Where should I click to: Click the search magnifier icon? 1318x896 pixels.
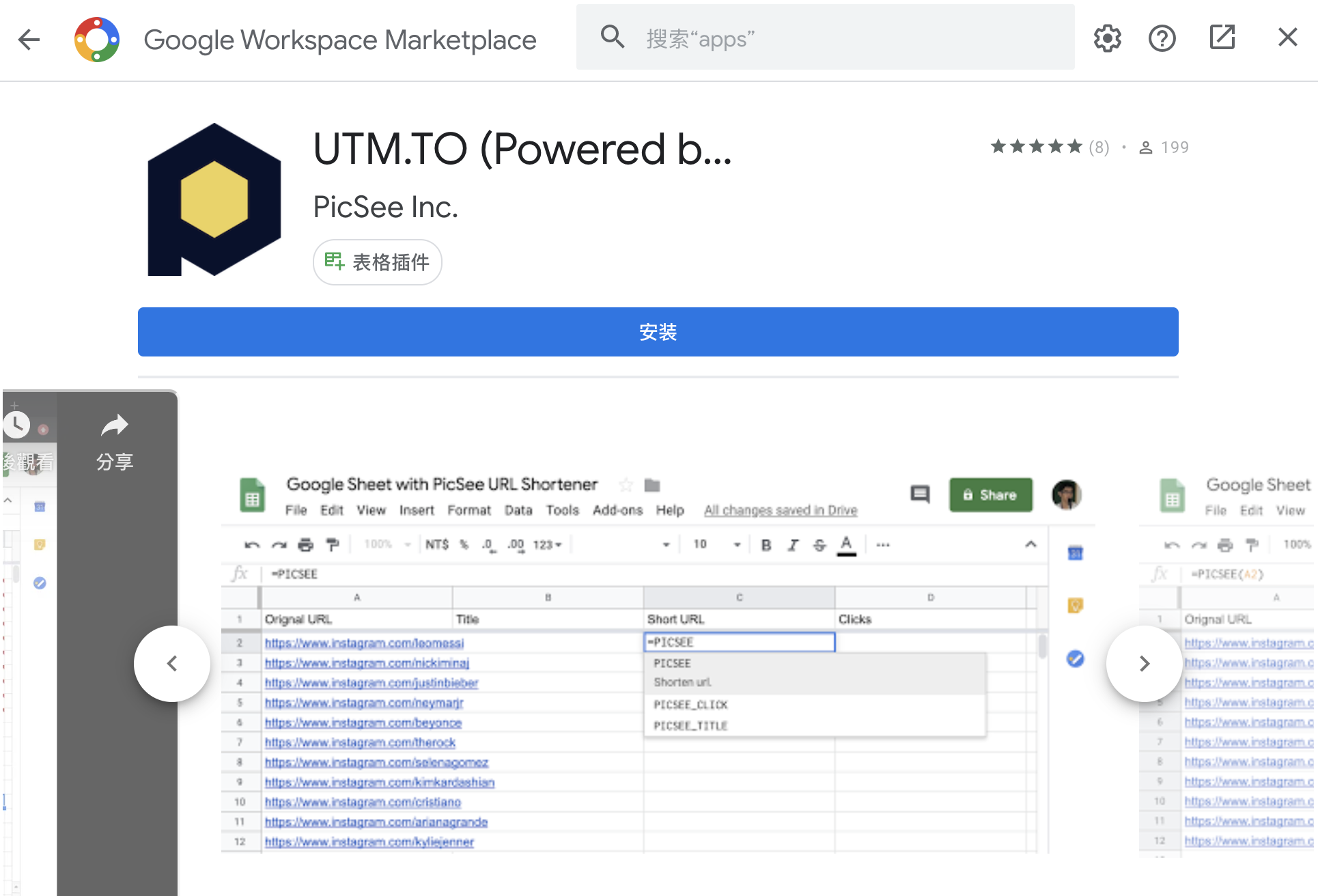(613, 38)
